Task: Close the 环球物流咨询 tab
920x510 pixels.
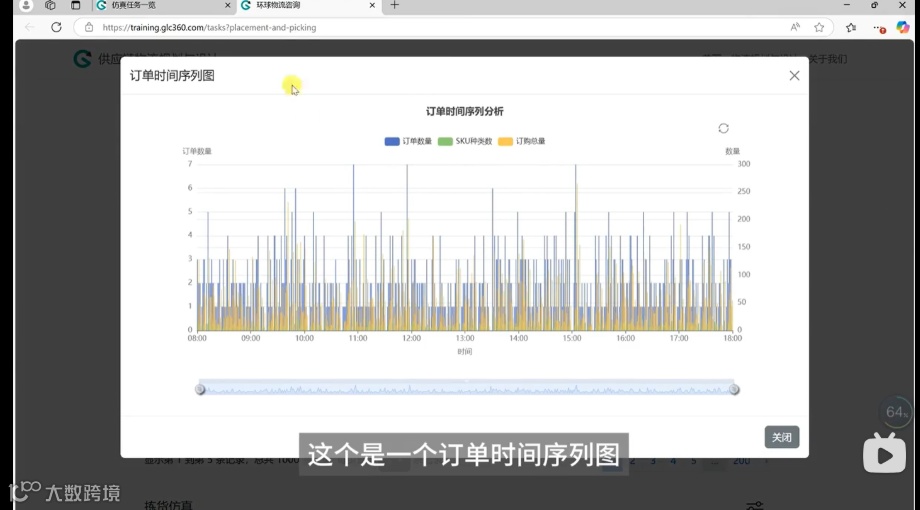Action: click(372, 5)
